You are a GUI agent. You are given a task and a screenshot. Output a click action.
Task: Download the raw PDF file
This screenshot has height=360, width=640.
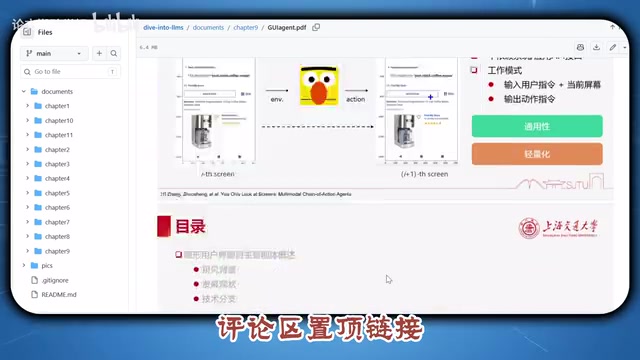point(596,47)
